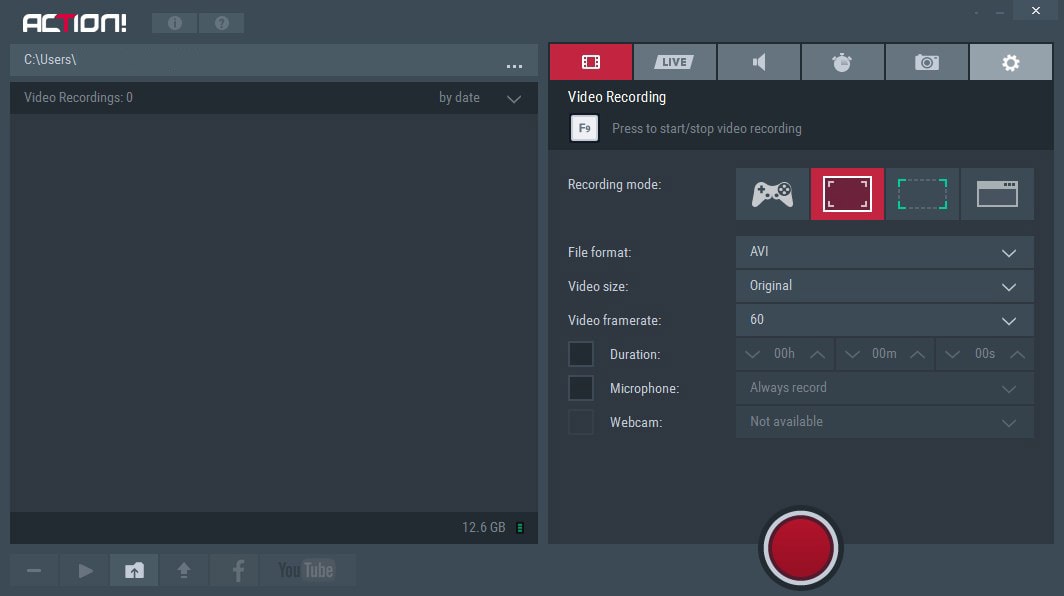The width and height of the screenshot is (1064, 596).
Task: Open the settings gear tab
Action: [1010, 62]
